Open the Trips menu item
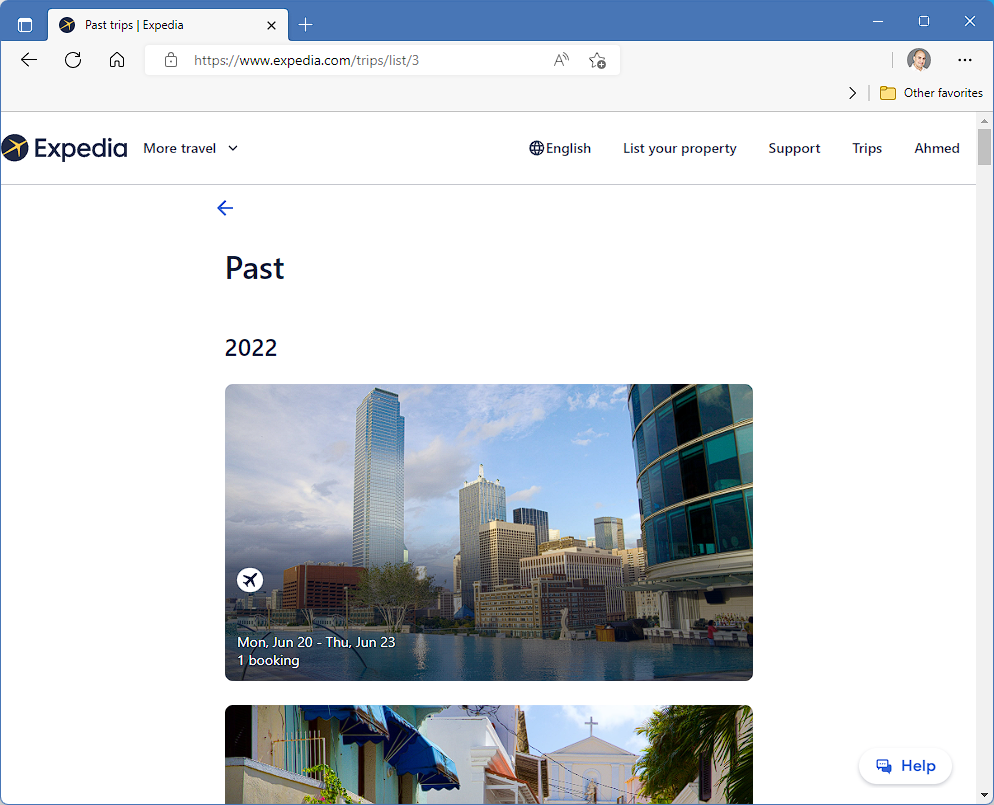 click(866, 148)
